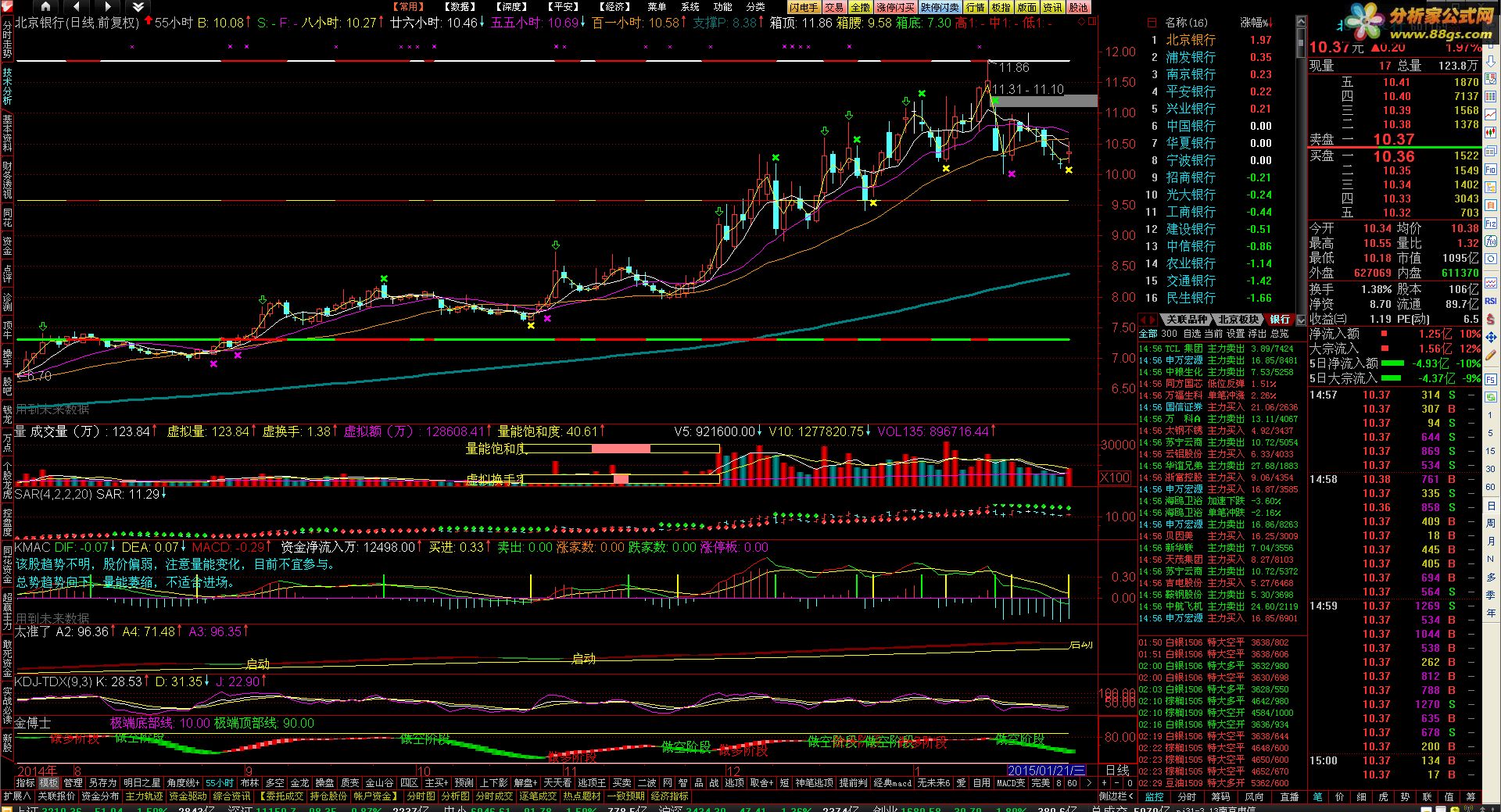Open 设置 in the monitor panel

tap(1235, 334)
